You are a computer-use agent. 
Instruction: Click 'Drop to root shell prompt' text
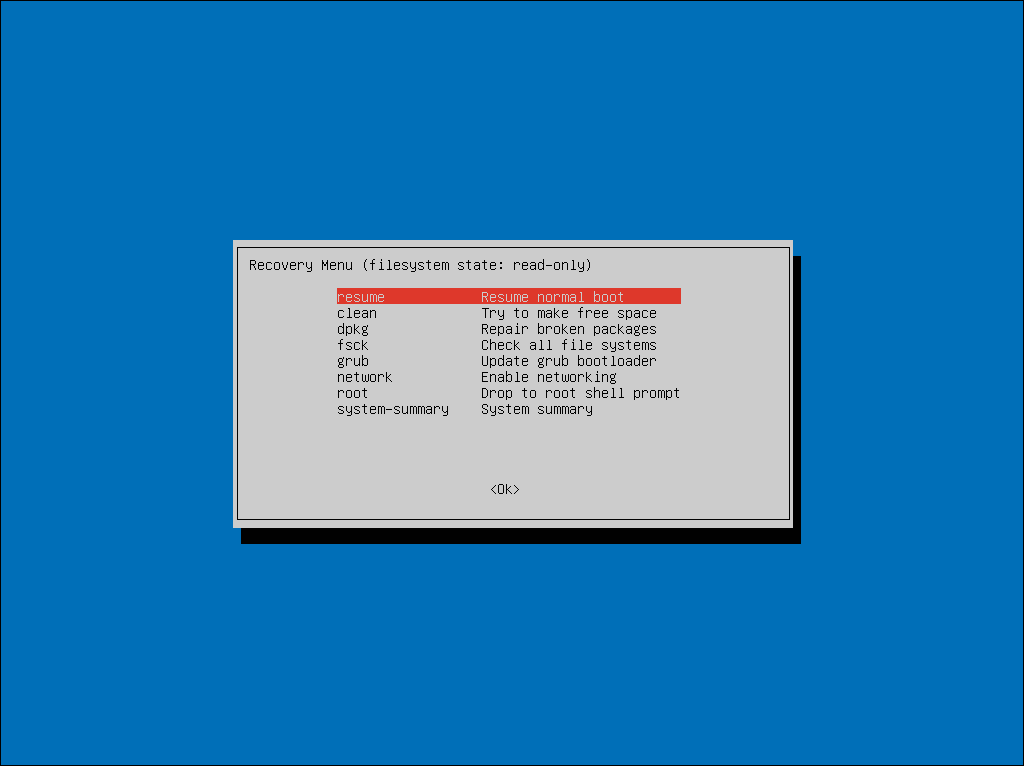(x=580, y=393)
